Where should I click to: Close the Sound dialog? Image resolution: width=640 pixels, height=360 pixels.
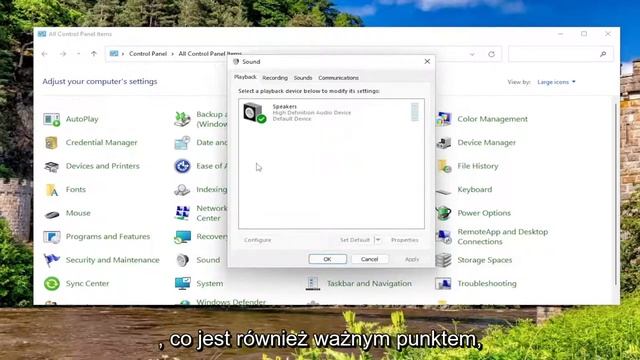click(x=427, y=62)
